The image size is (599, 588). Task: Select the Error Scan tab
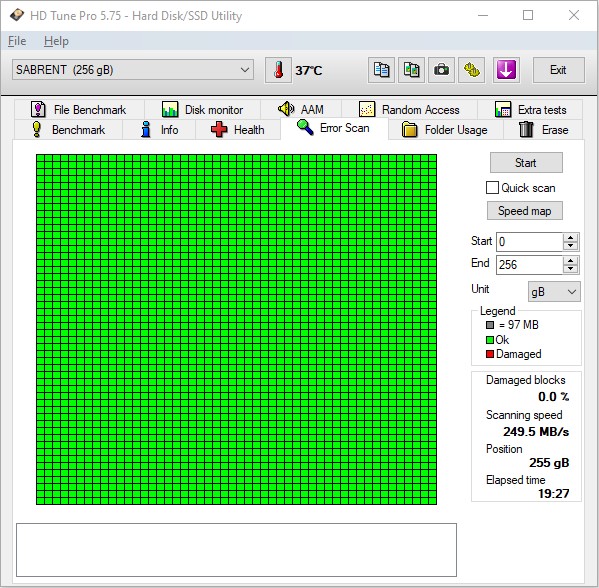pyautogui.click(x=334, y=128)
